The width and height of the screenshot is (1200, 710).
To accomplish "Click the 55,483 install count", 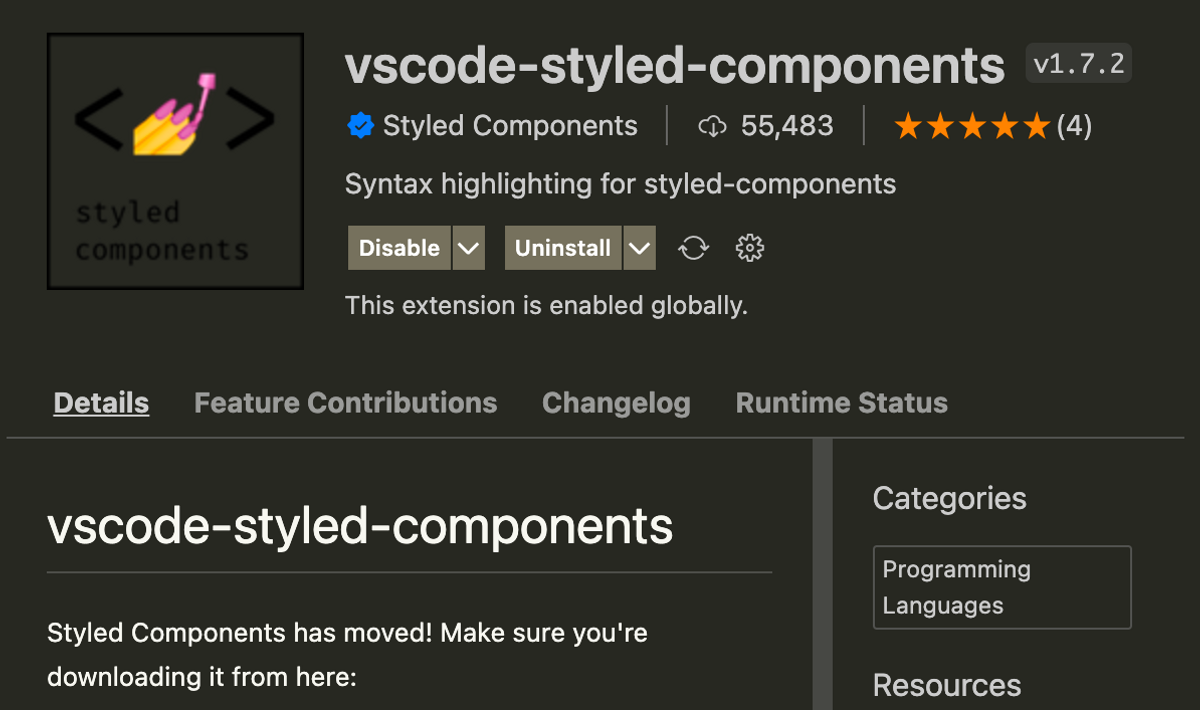I will click(787, 126).
